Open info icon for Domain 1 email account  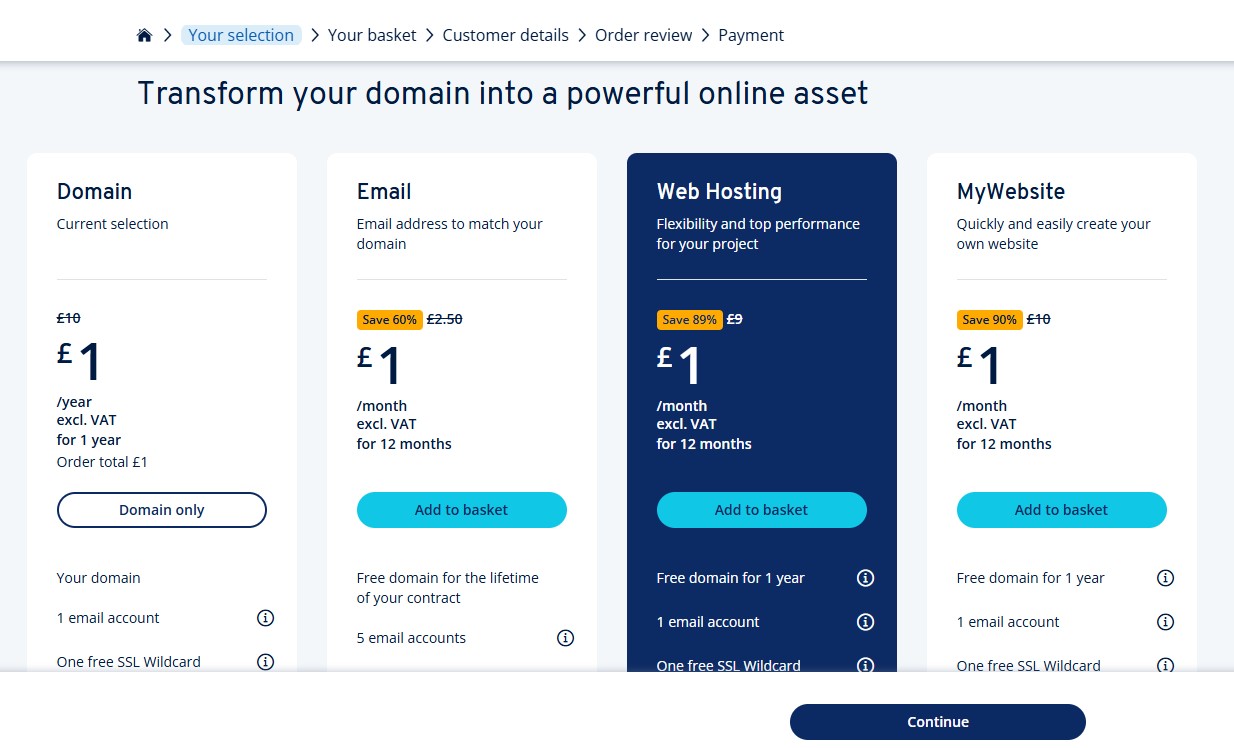[265, 618]
